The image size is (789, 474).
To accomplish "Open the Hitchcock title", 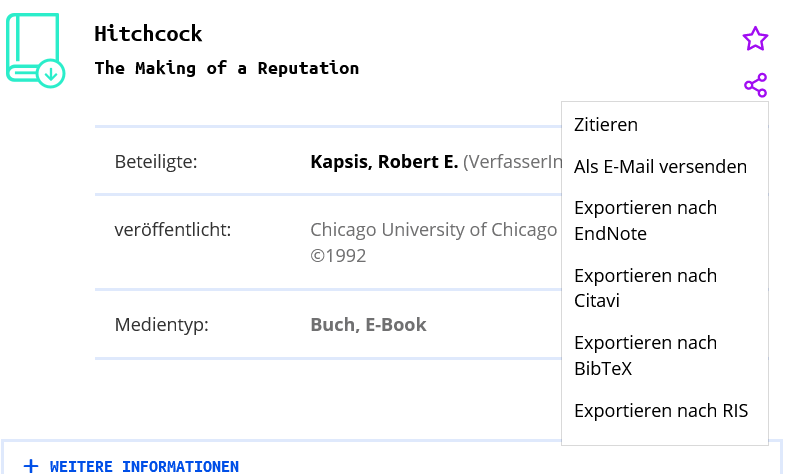I will tap(148, 34).
